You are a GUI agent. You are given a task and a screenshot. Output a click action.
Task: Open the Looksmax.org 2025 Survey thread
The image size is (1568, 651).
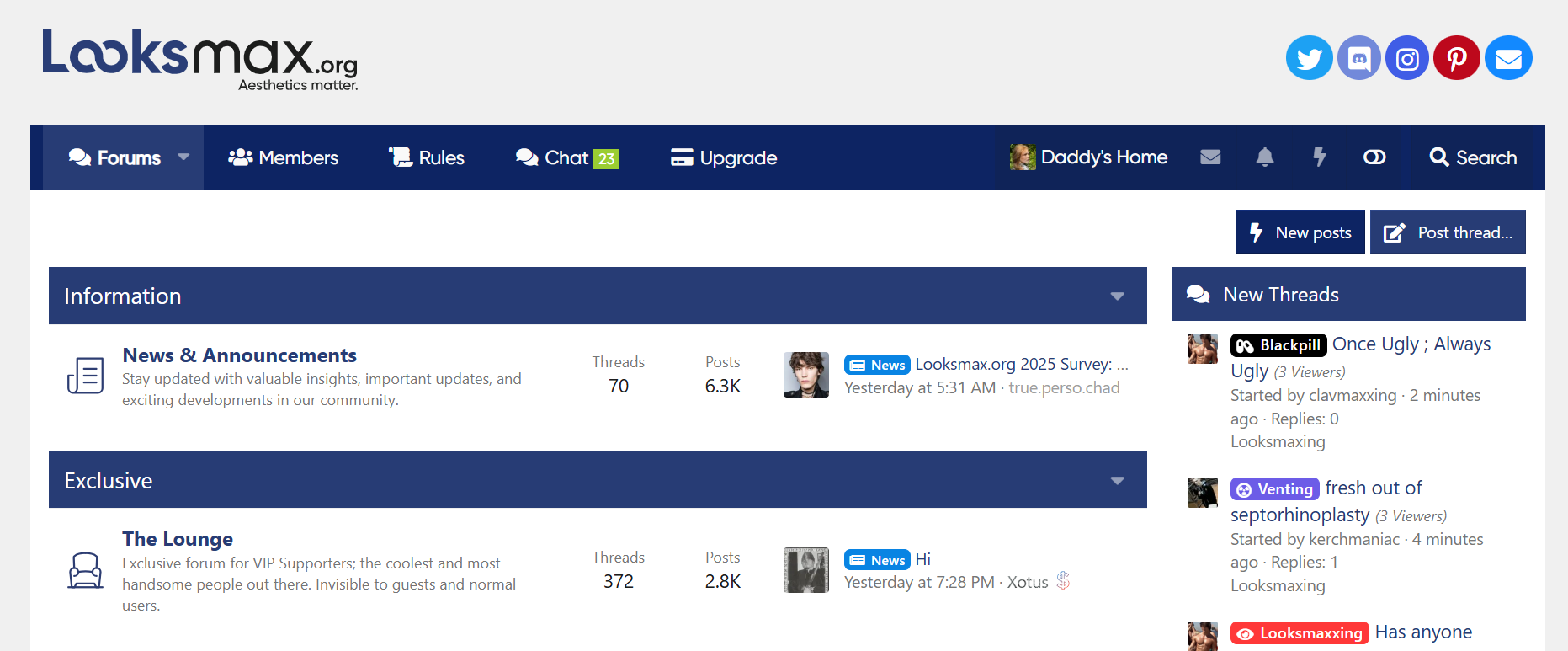[x=1022, y=364]
